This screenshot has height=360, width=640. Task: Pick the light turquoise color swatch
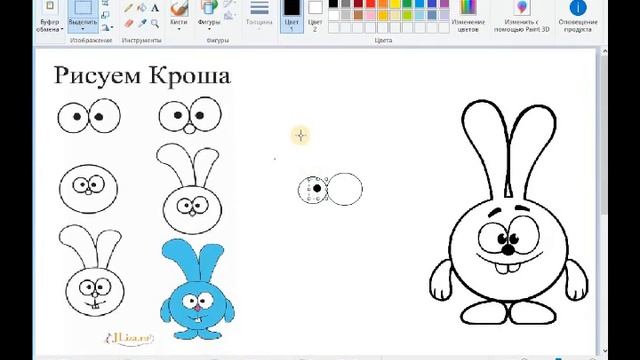click(x=419, y=16)
